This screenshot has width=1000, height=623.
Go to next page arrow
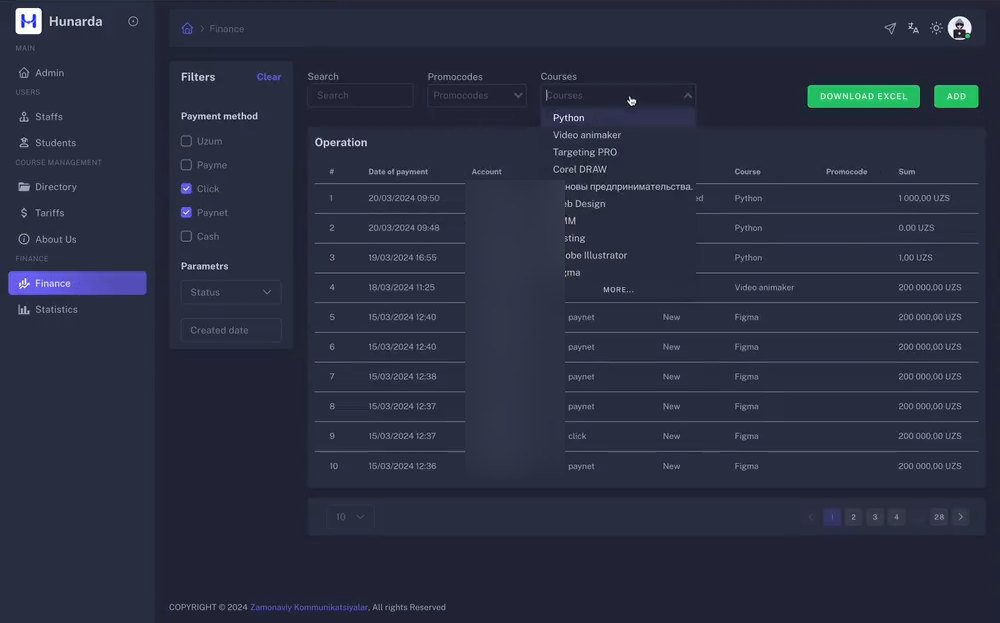pos(960,517)
